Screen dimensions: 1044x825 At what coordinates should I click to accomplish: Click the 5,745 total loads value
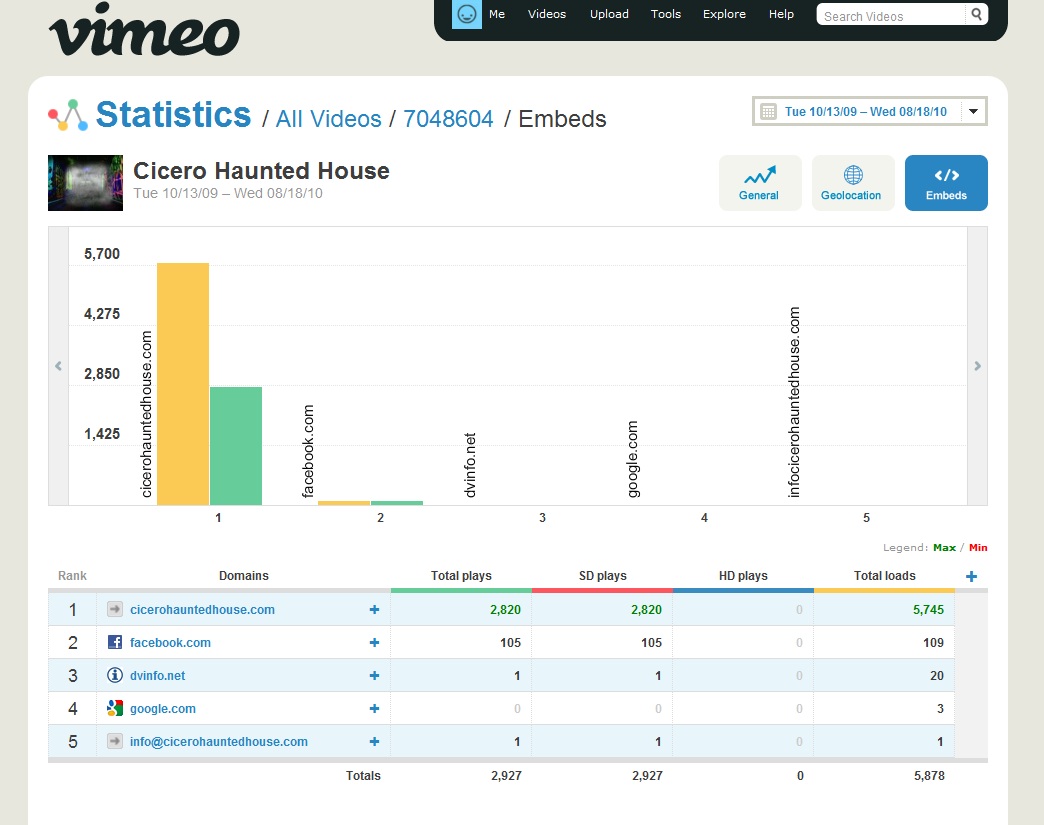[x=928, y=609]
